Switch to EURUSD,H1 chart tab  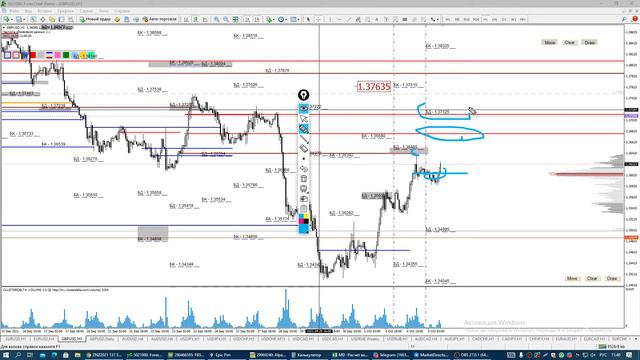pyautogui.click(x=16, y=339)
